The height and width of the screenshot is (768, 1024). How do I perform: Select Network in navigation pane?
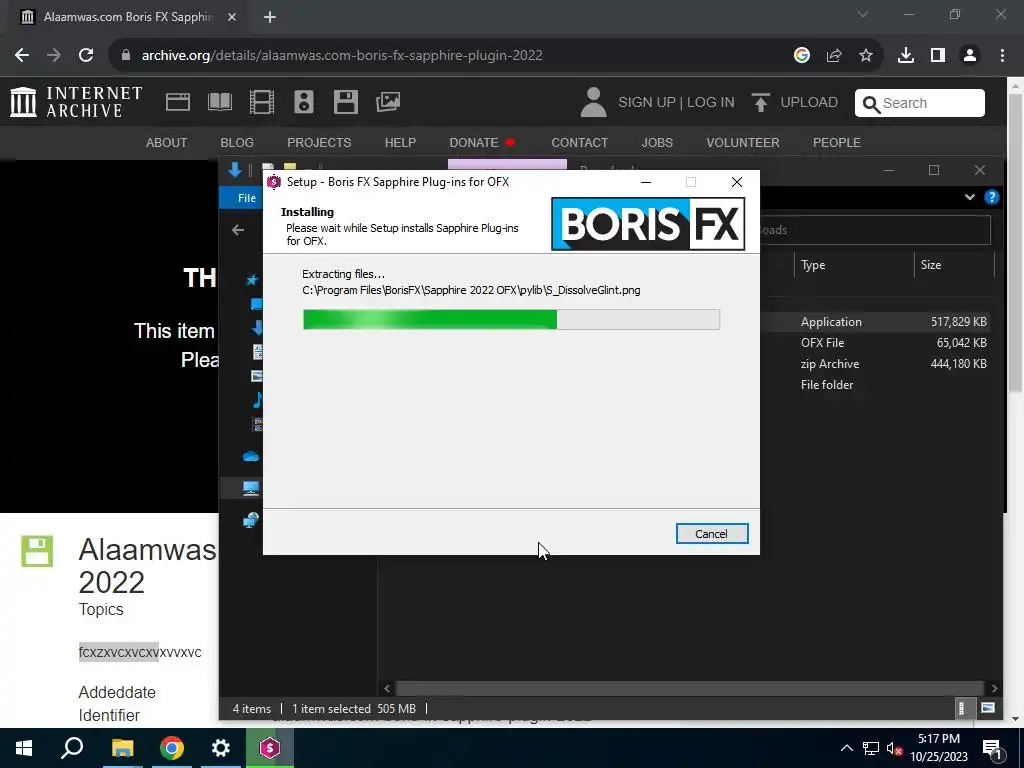point(251,520)
